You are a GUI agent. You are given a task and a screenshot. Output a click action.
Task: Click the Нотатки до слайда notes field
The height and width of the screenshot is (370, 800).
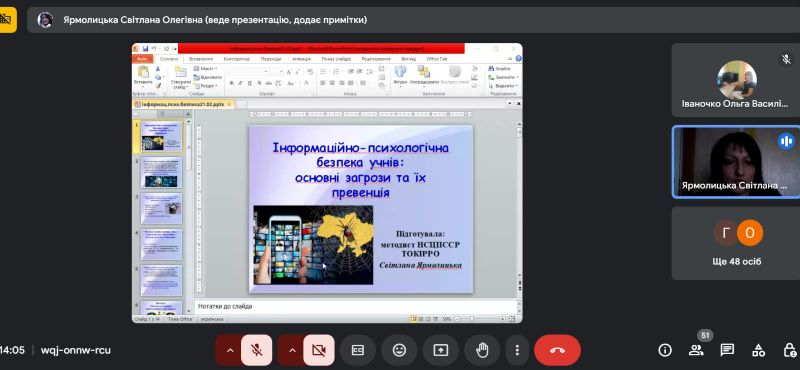357,306
